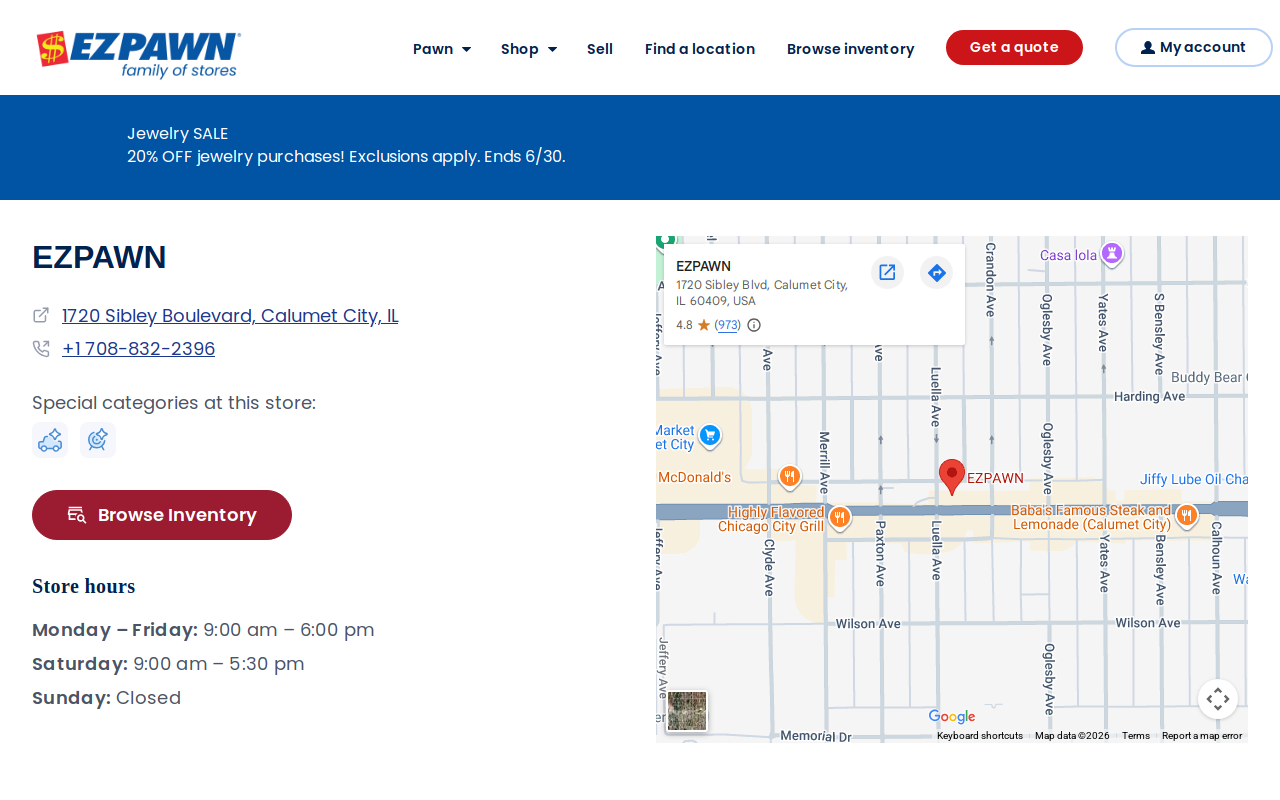1280x800 pixels.
Task: Switch to satellite view thumbnail
Action: click(x=687, y=711)
